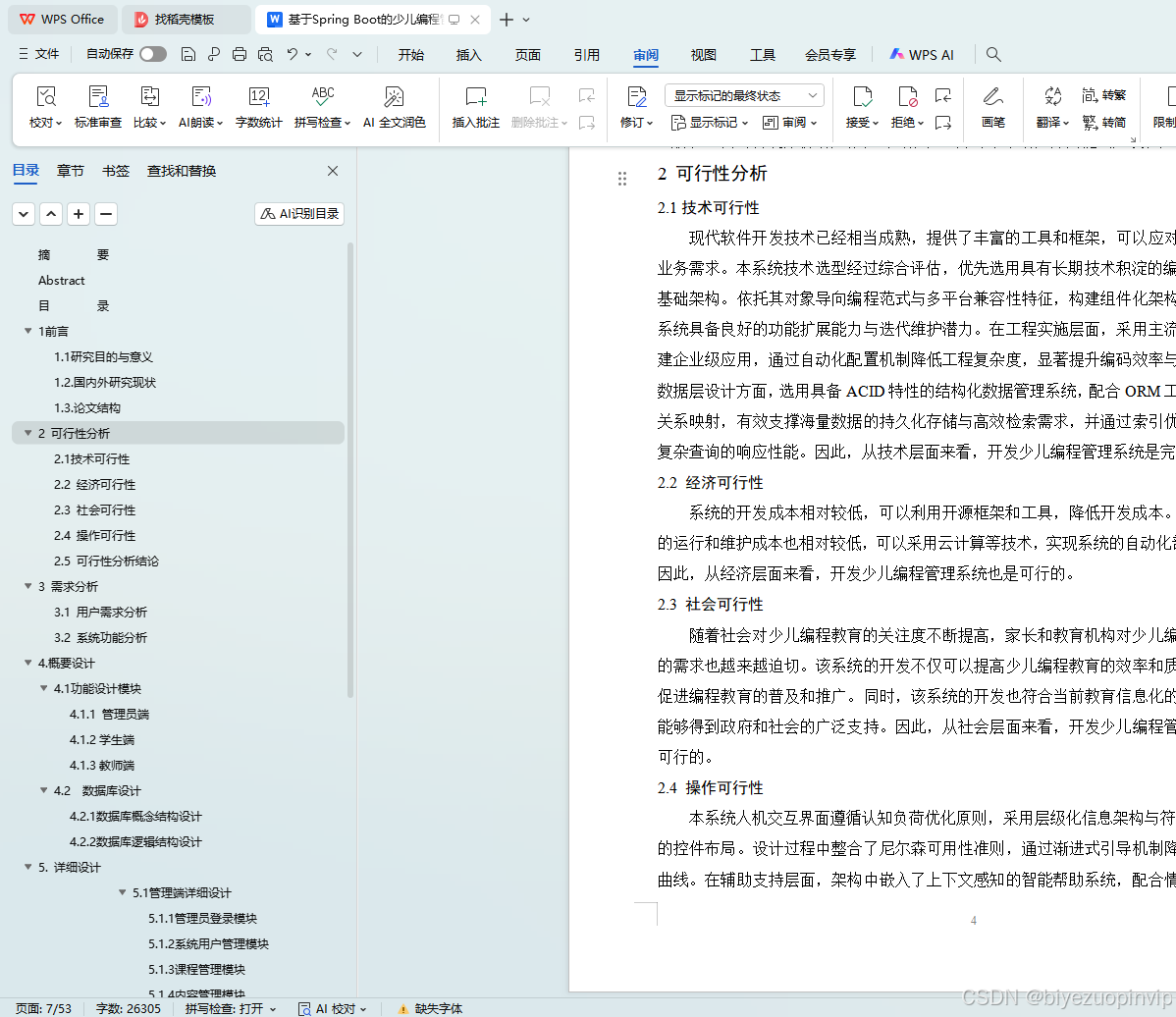The height and width of the screenshot is (1017, 1176).
Task: Select the AI 全文润色 polishing tool
Action: pos(395,106)
